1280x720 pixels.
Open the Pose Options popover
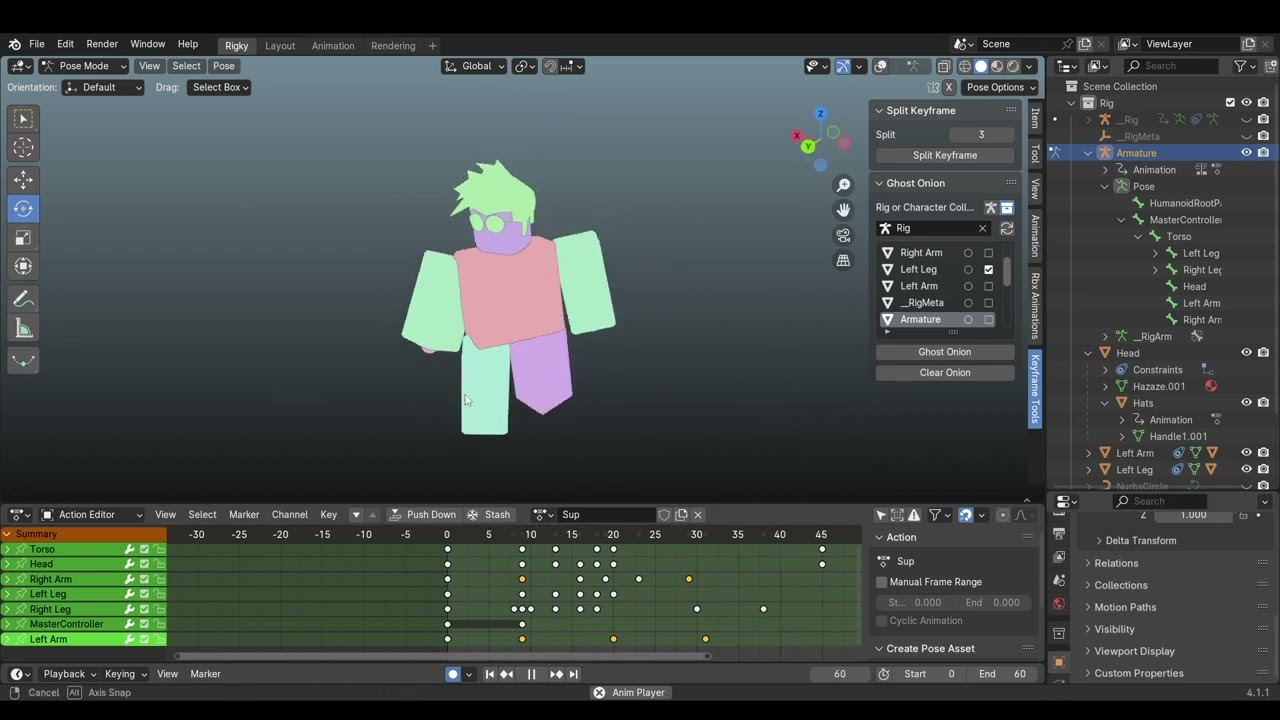(1000, 88)
